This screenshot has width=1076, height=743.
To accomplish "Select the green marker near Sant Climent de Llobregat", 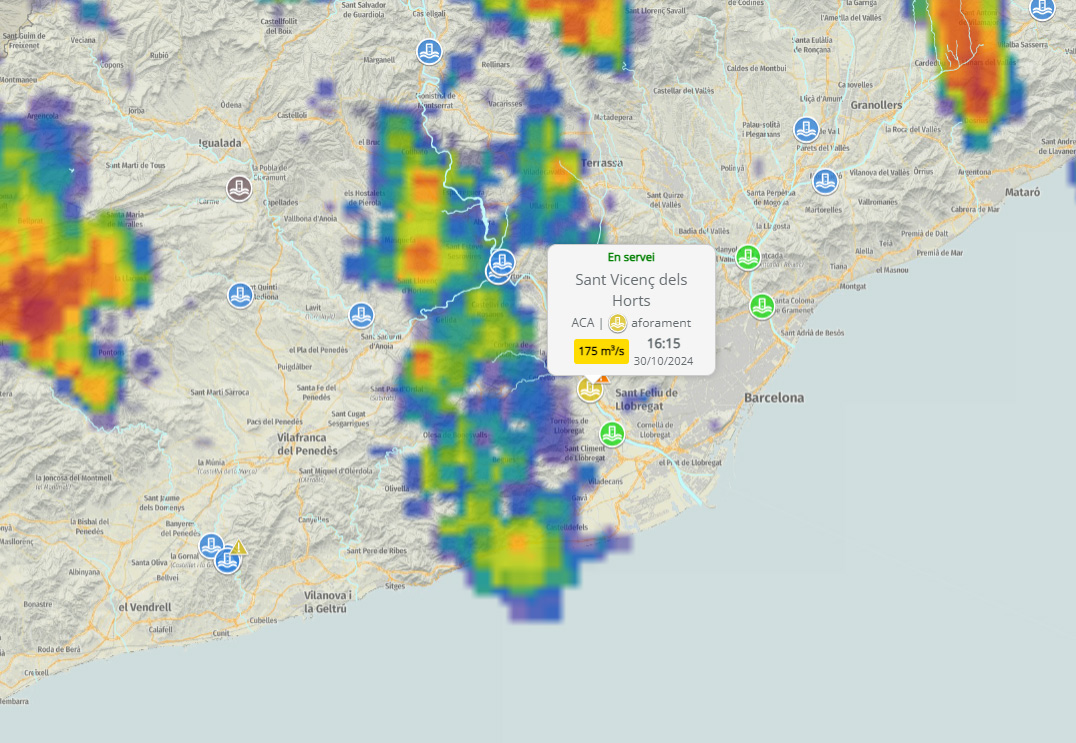I will click(x=612, y=434).
